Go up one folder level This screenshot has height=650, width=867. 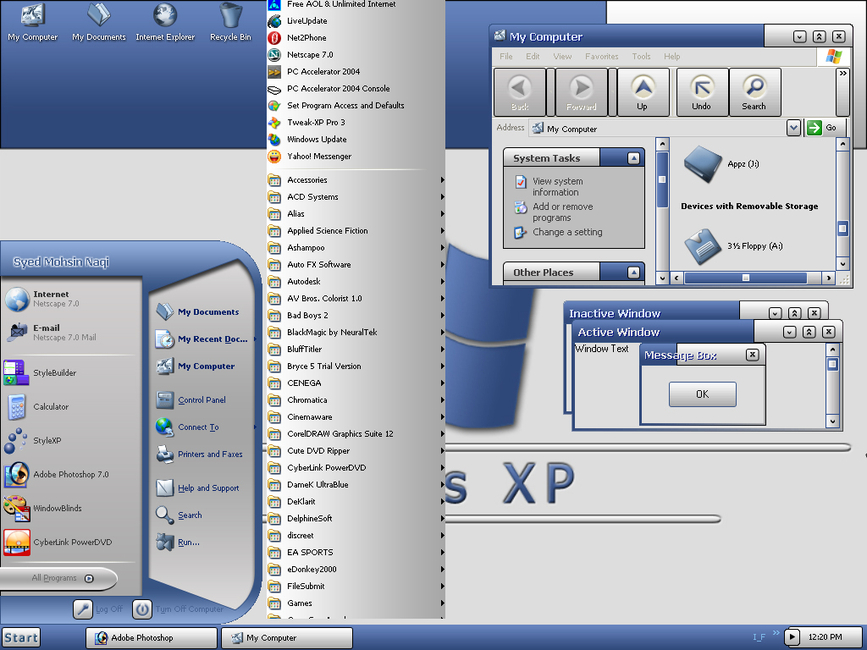point(643,92)
